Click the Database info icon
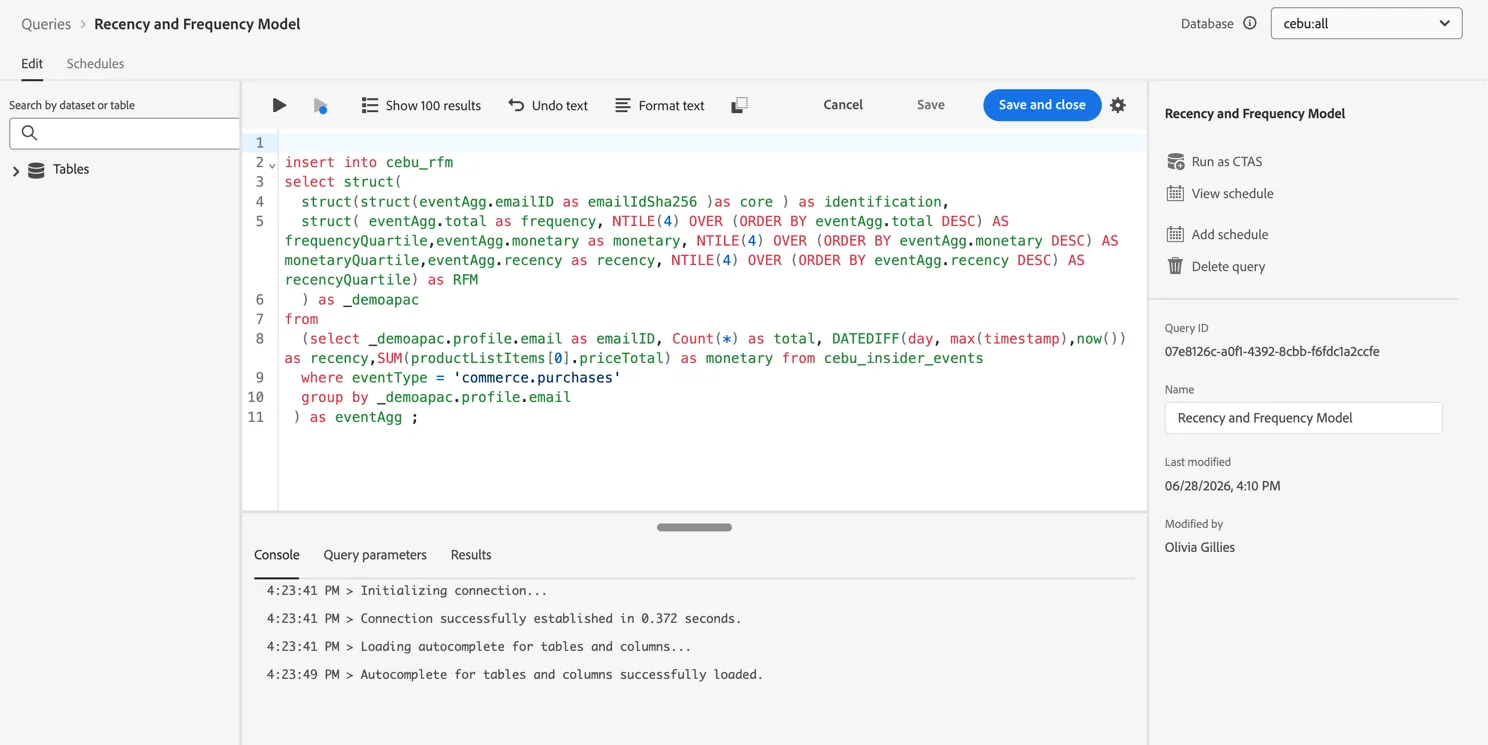 [1250, 23]
